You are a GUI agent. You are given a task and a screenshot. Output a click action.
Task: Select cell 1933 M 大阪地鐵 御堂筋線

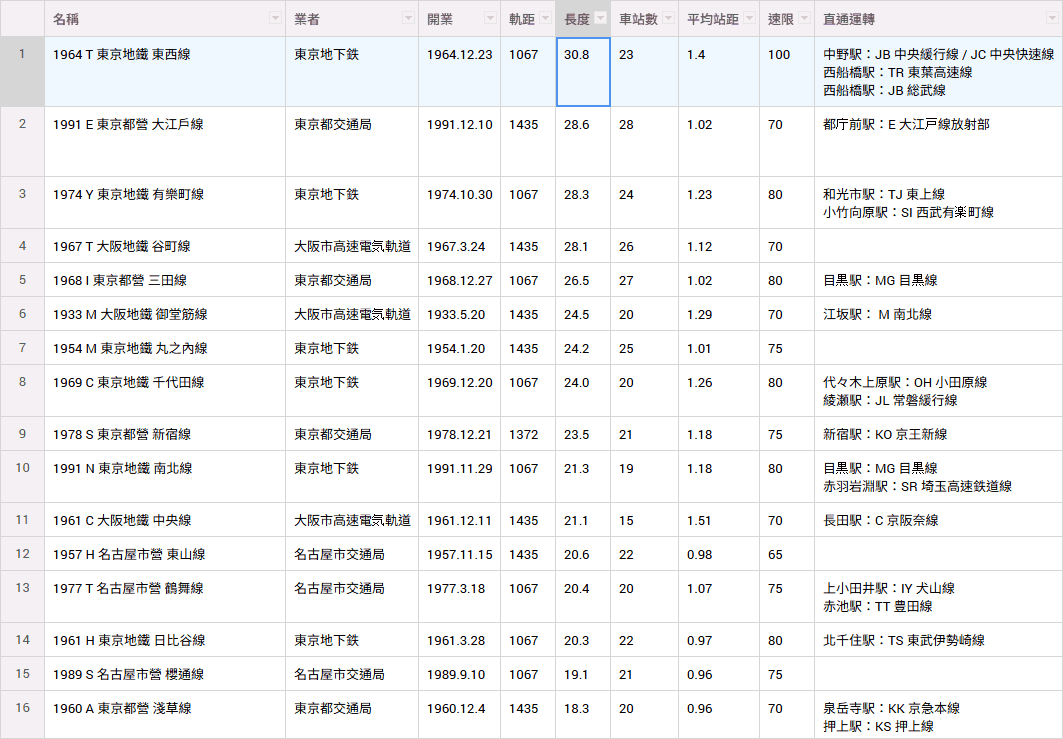(x=165, y=314)
